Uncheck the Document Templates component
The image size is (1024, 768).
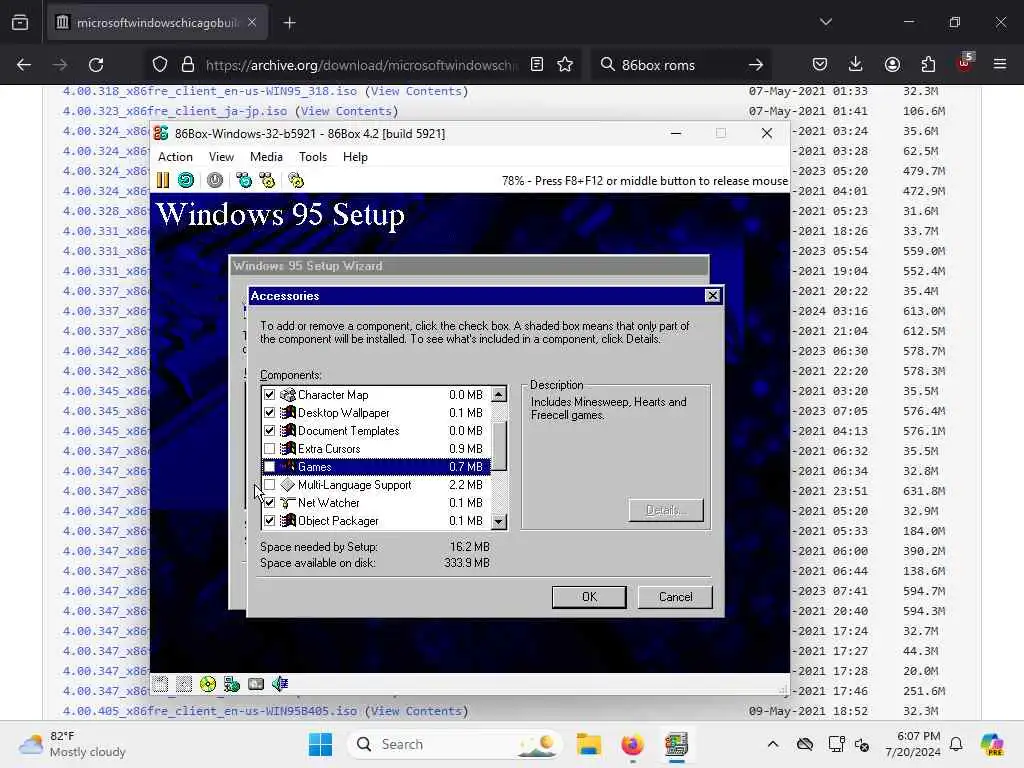point(269,430)
